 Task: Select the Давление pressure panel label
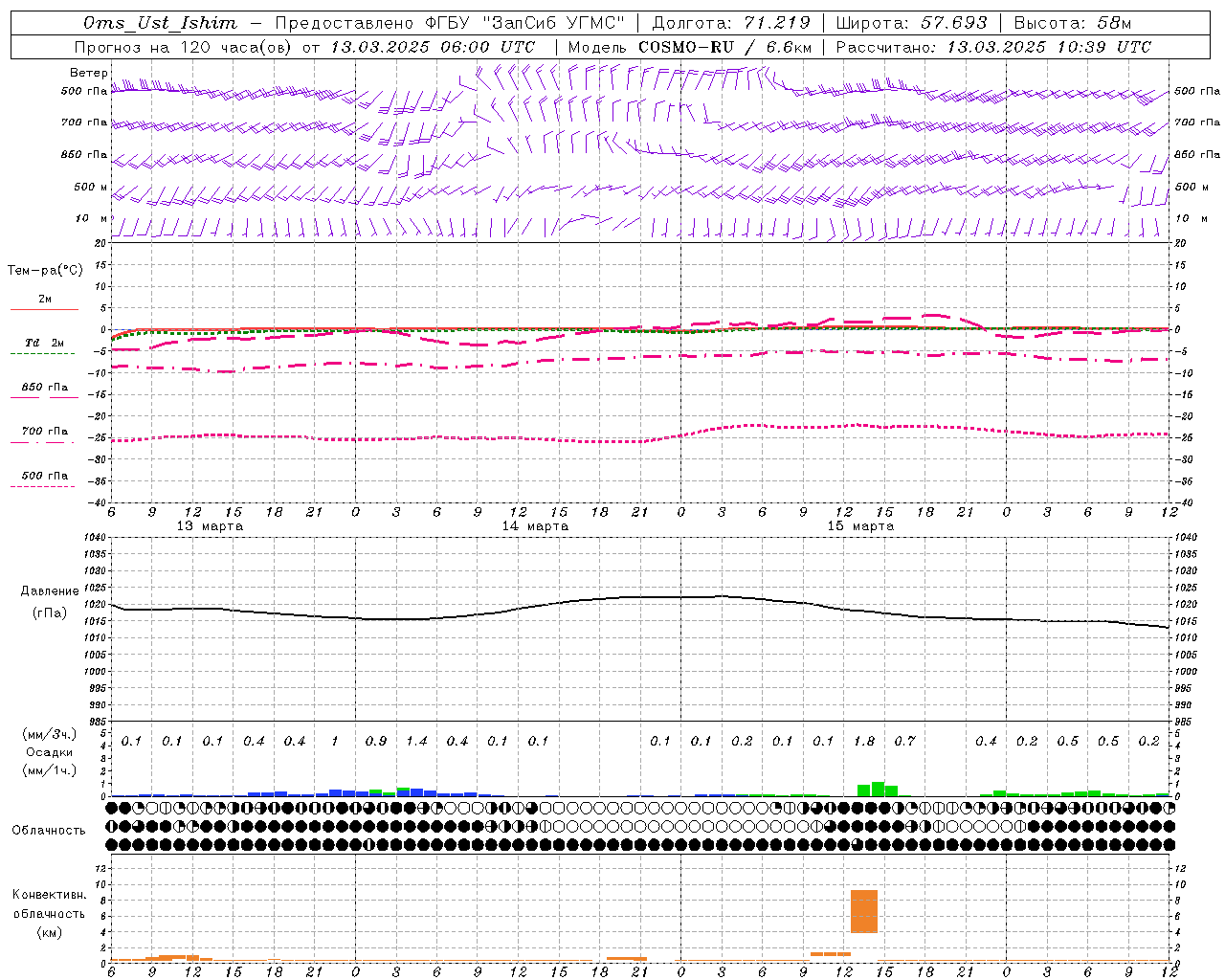tap(50, 591)
